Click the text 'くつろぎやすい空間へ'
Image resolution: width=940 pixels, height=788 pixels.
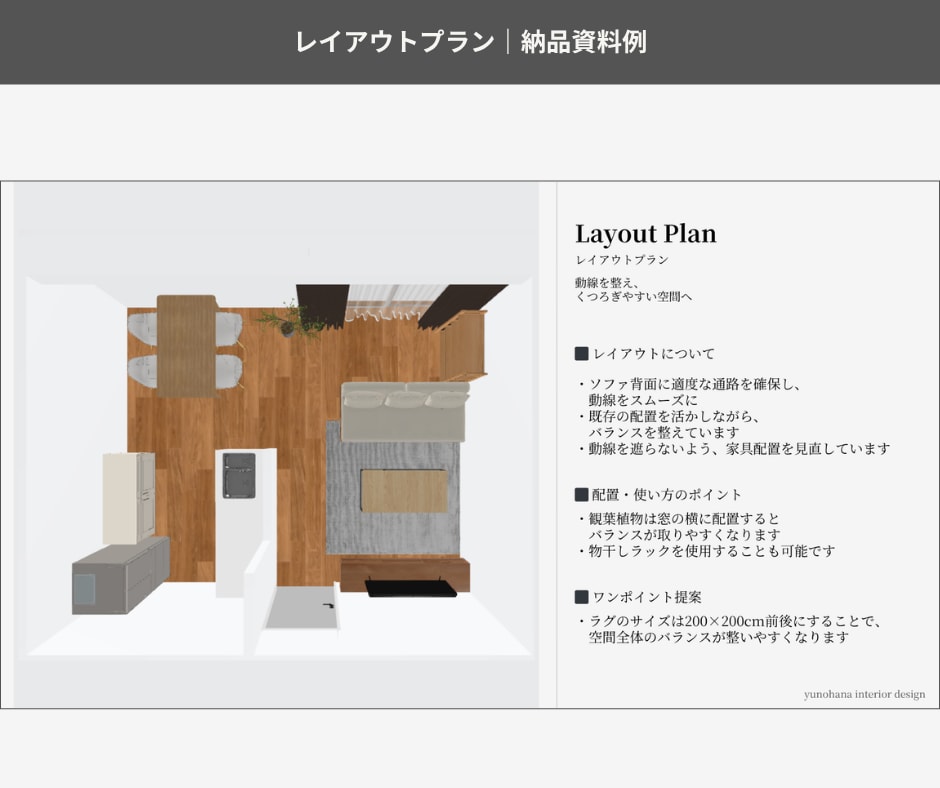pos(634,296)
